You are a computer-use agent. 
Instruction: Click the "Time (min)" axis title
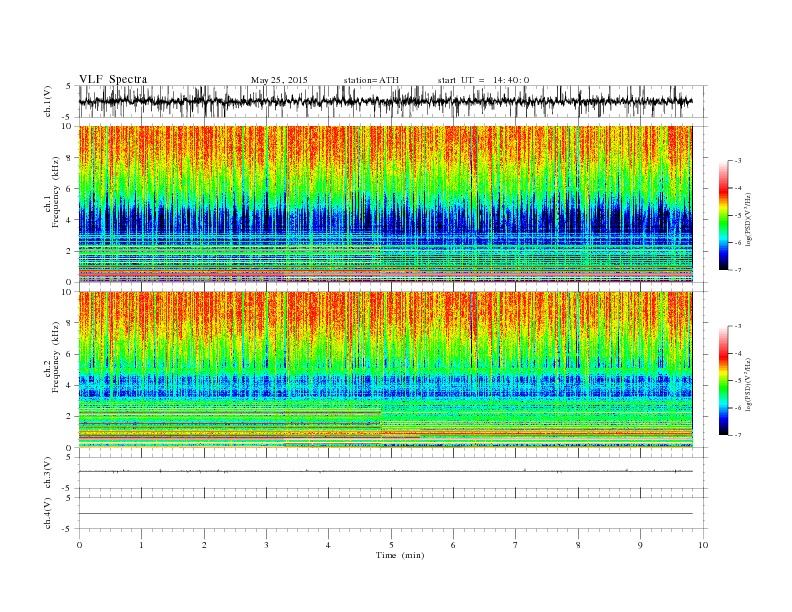point(400,555)
